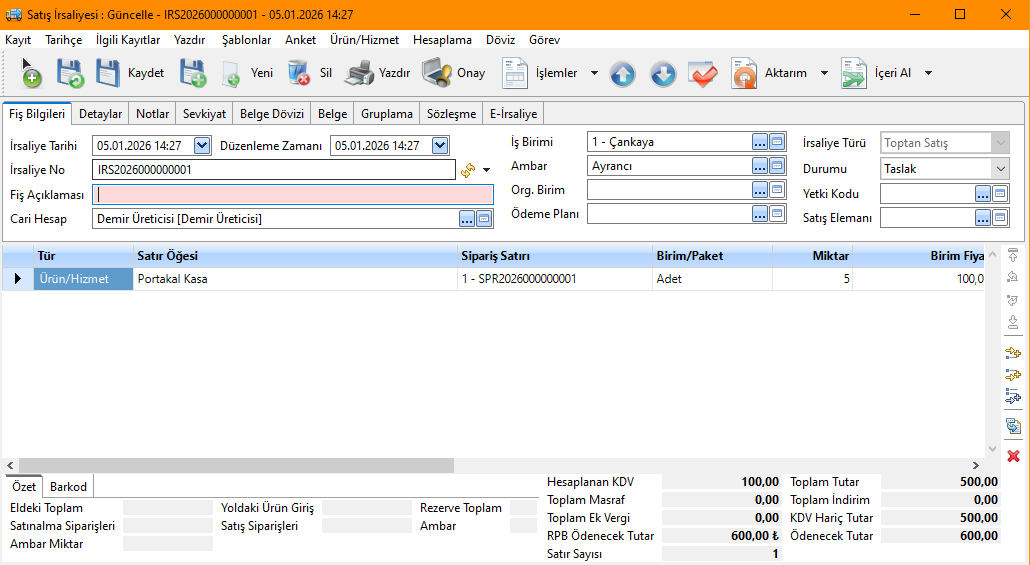
Task: Go to next record with down arrow
Action: (x=663, y=74)
